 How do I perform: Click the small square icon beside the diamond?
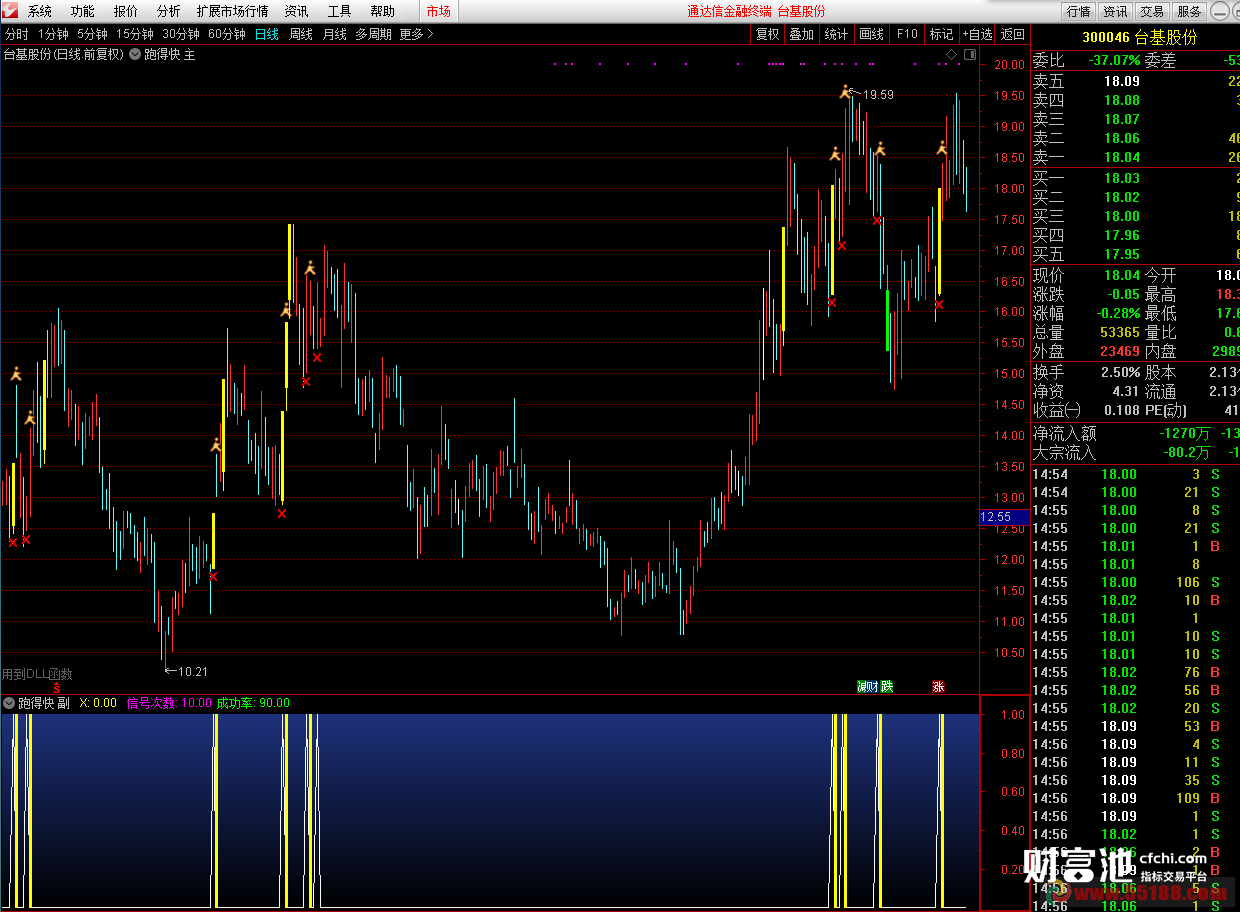[969, 54]
